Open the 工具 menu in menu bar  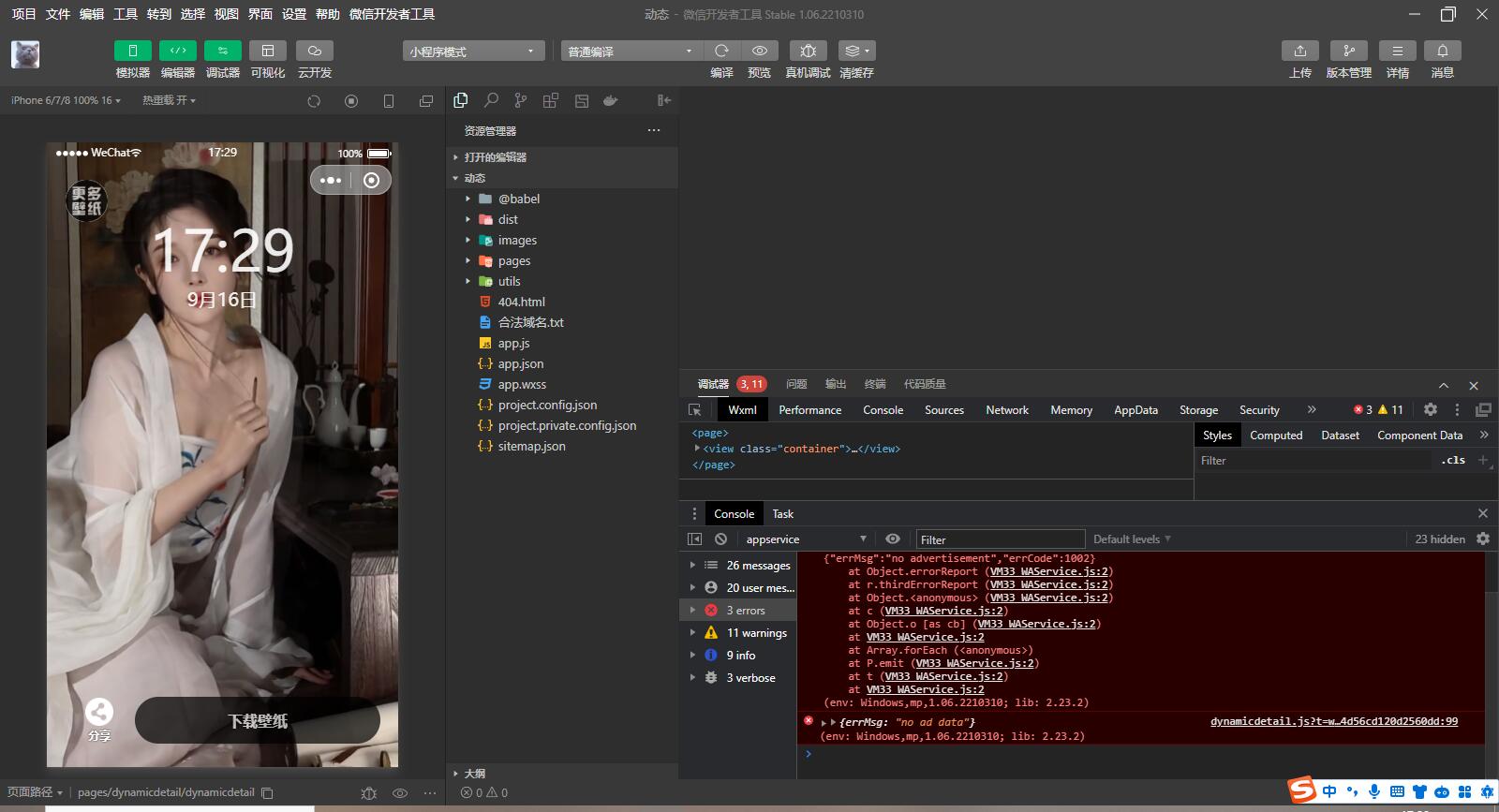(126, 14)
